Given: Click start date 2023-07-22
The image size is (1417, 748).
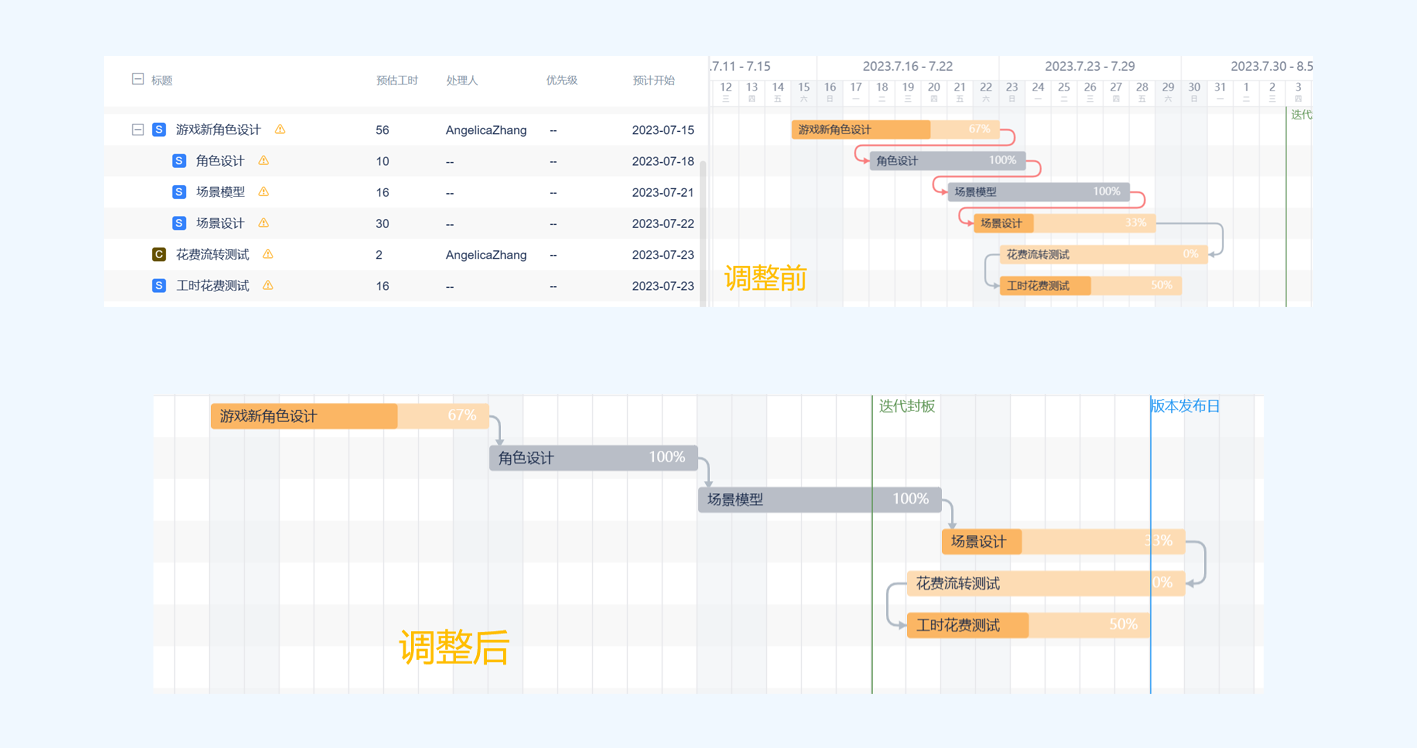Looking at the screenshot, I should [x=663, y=223].
